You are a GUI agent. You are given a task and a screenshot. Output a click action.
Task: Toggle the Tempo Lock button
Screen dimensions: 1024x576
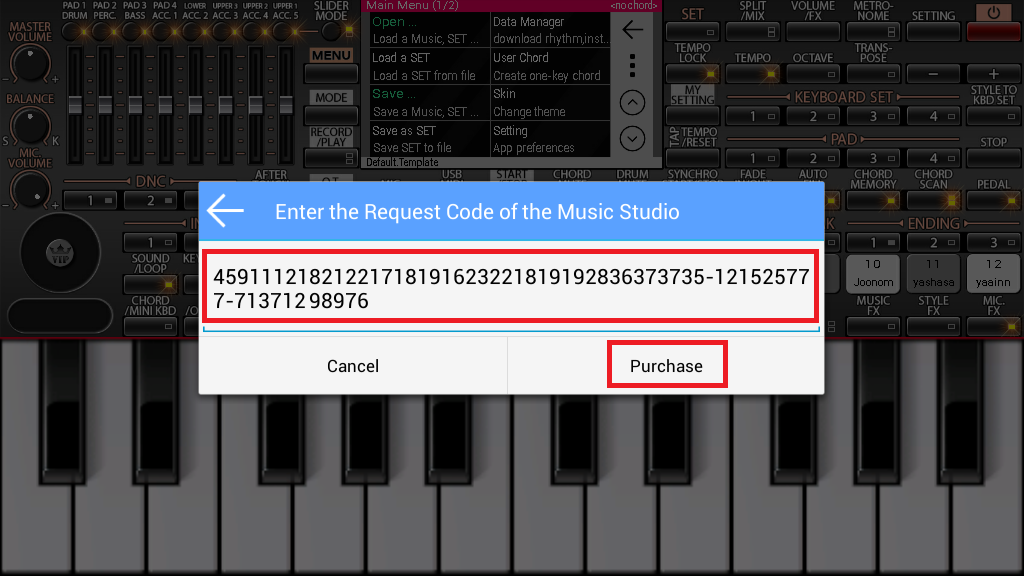click(692, 74)
